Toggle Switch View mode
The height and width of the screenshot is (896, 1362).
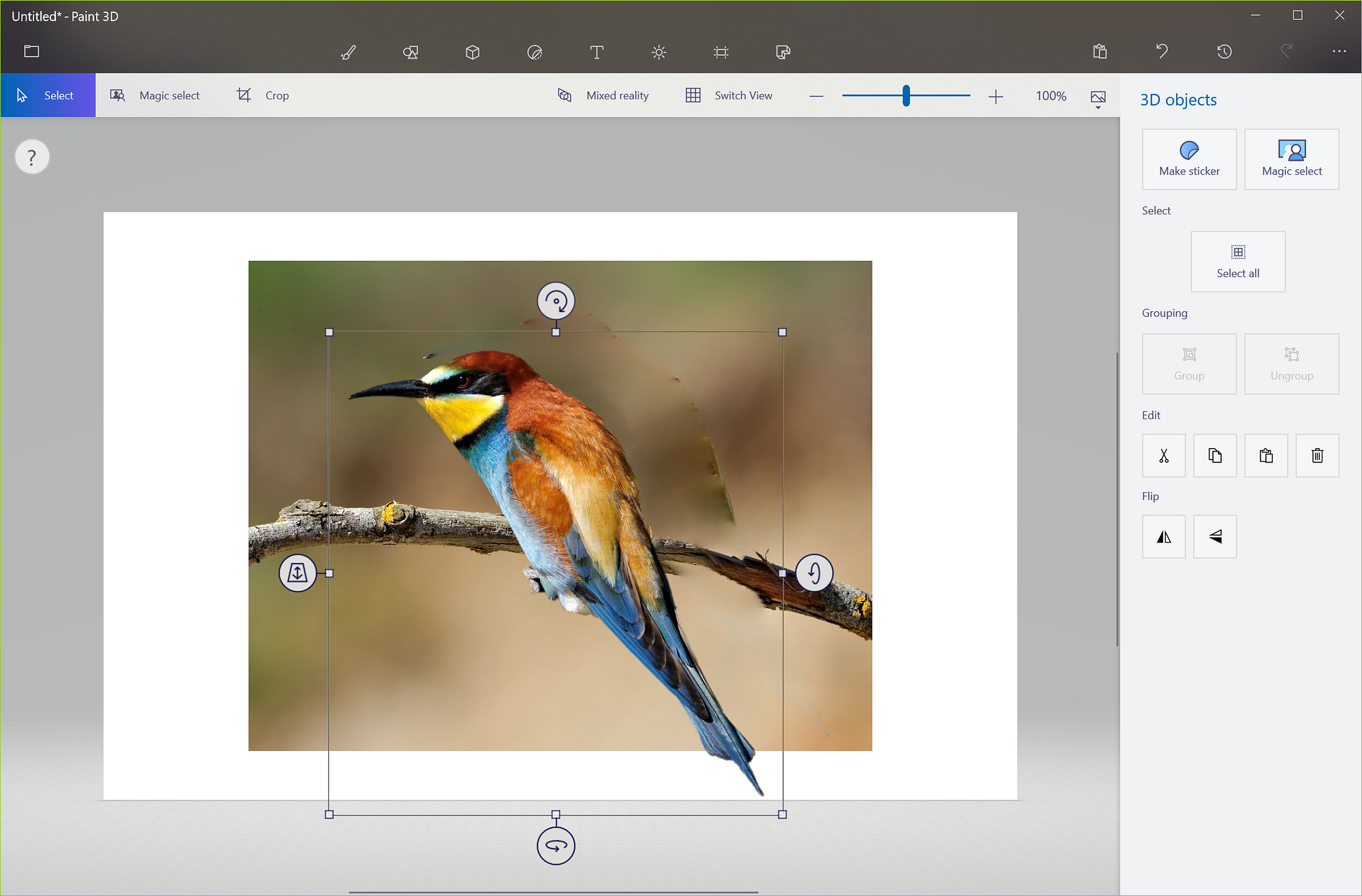[729, 95]
